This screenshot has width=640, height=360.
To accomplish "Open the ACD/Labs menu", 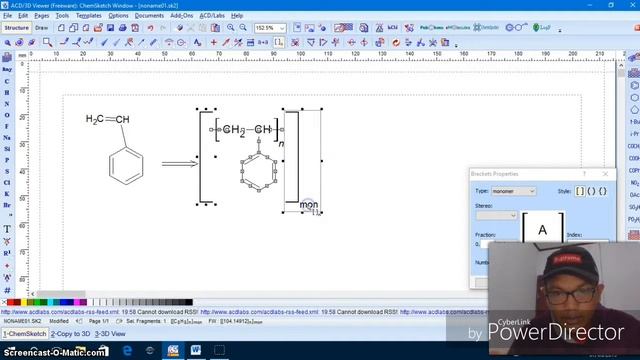I will tap(212, 16).
